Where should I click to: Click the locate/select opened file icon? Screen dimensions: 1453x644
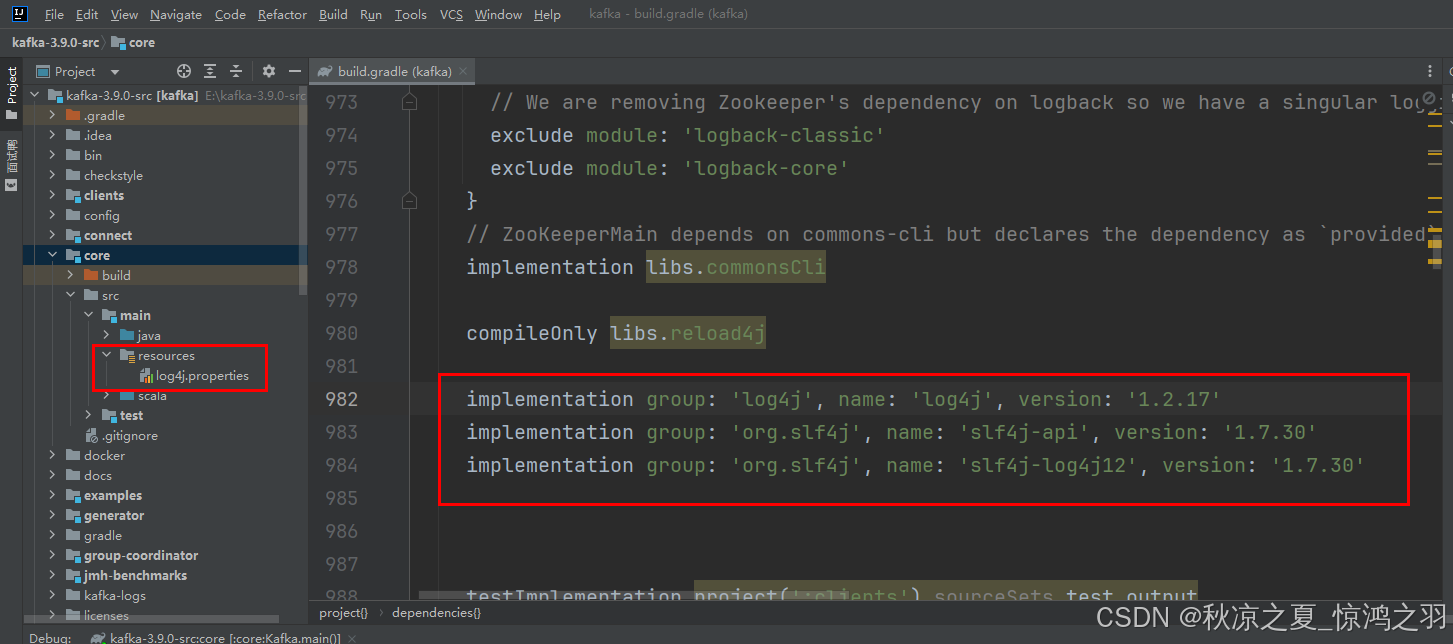pyautogui.click(x=183, y=71)
